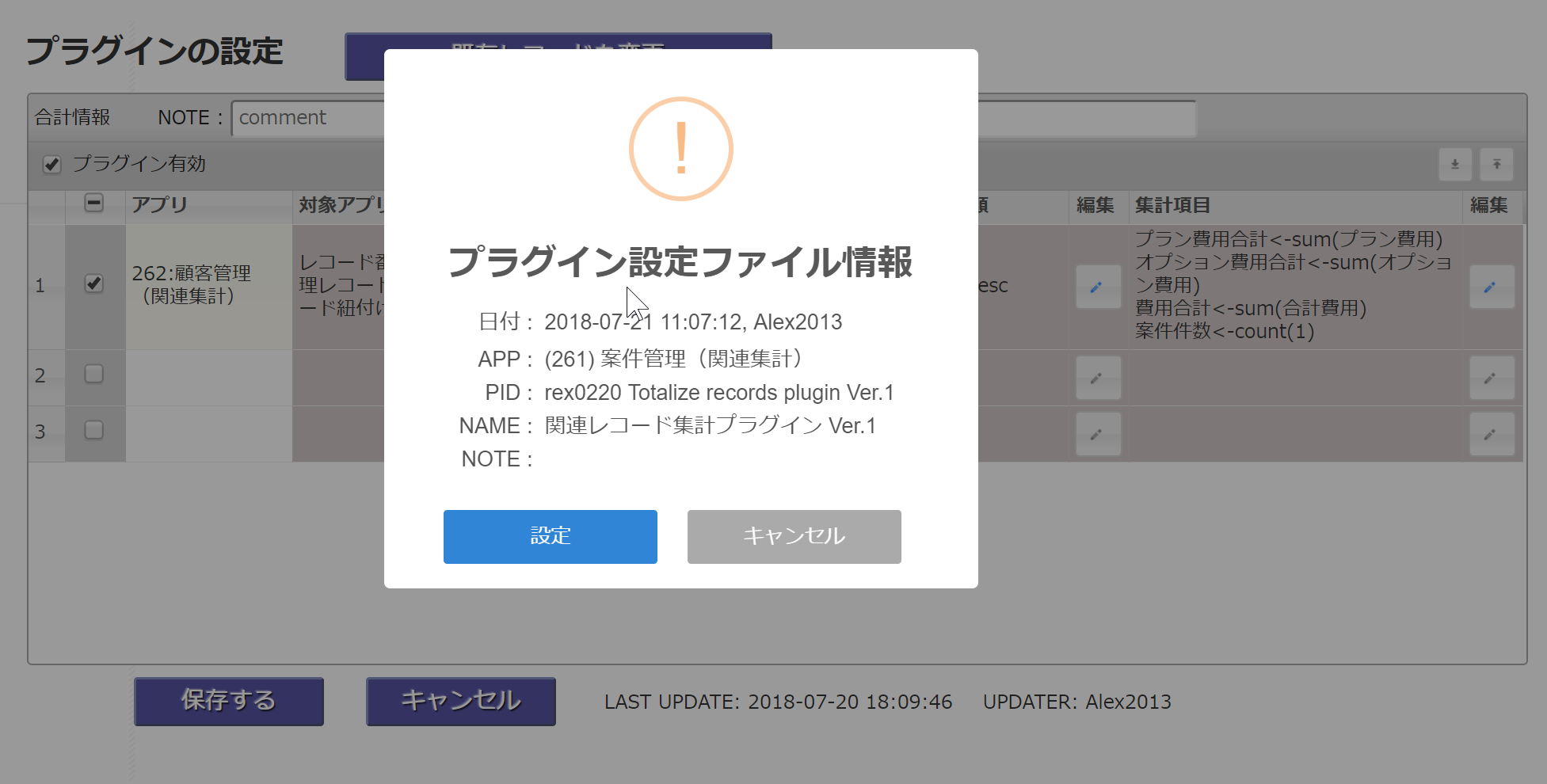Image resolution: width=1547 pixels, height=784 pixels.
Task: Click the プラグインの設定 page heading
Action: click(x=155, y=52)
